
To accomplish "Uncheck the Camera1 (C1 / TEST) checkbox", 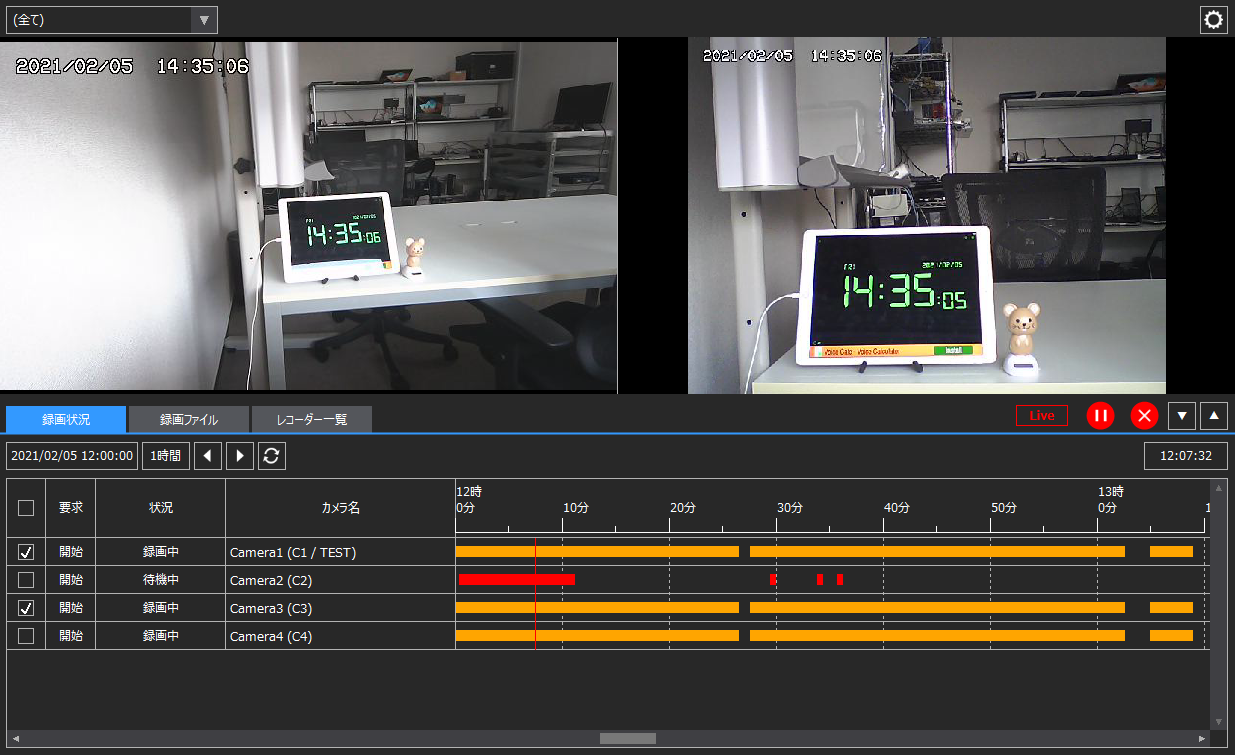I will click(25, 551).
